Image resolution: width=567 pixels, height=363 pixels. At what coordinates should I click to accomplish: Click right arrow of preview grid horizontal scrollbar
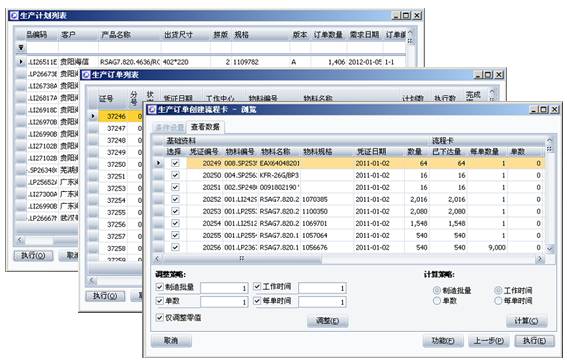pos(540,259)
